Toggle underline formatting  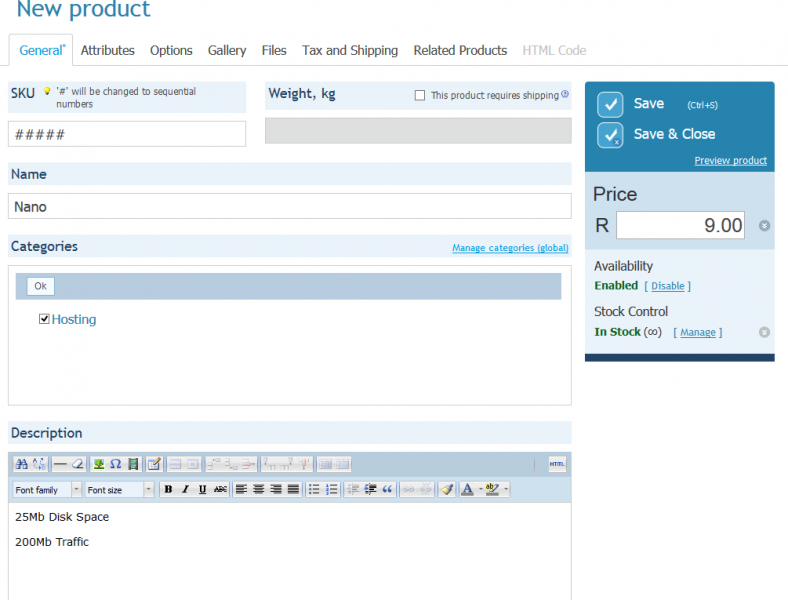[203, 489]
